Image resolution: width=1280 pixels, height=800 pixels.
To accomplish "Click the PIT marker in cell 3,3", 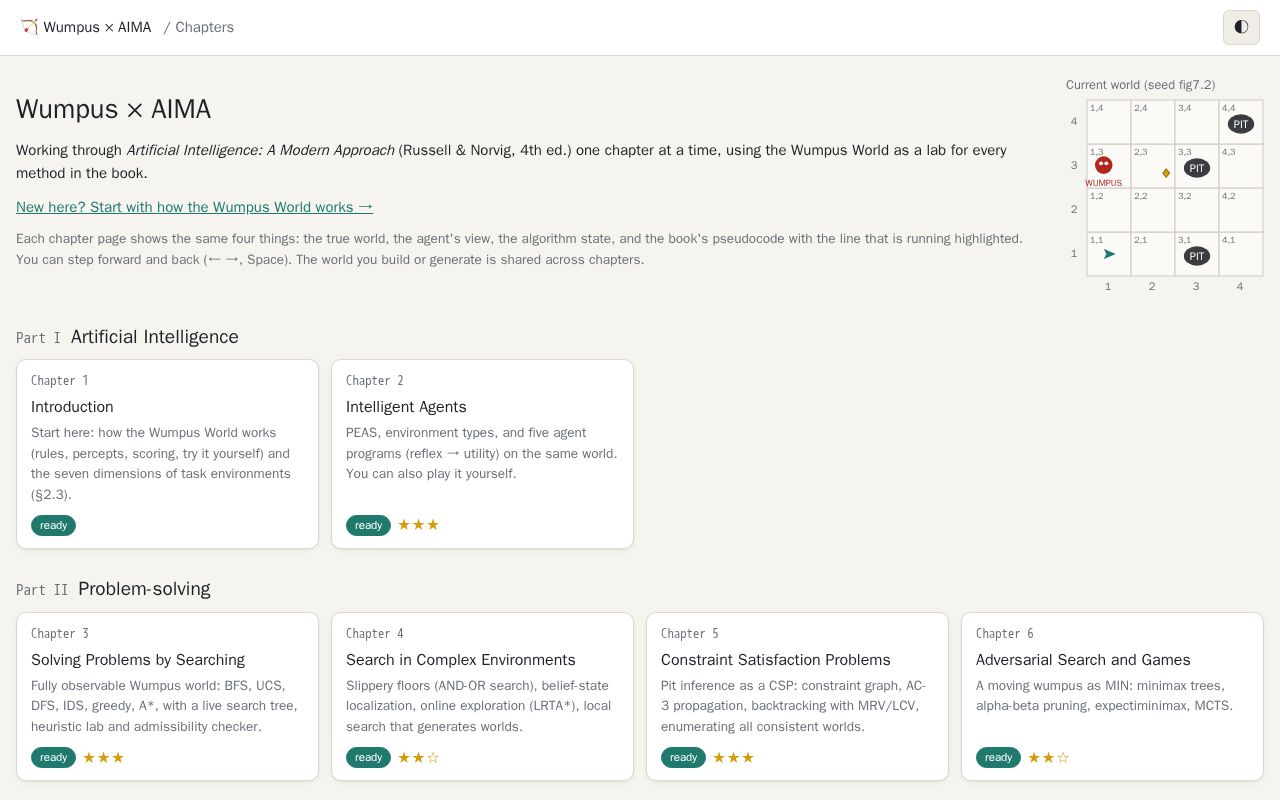I will [1197, 168].
